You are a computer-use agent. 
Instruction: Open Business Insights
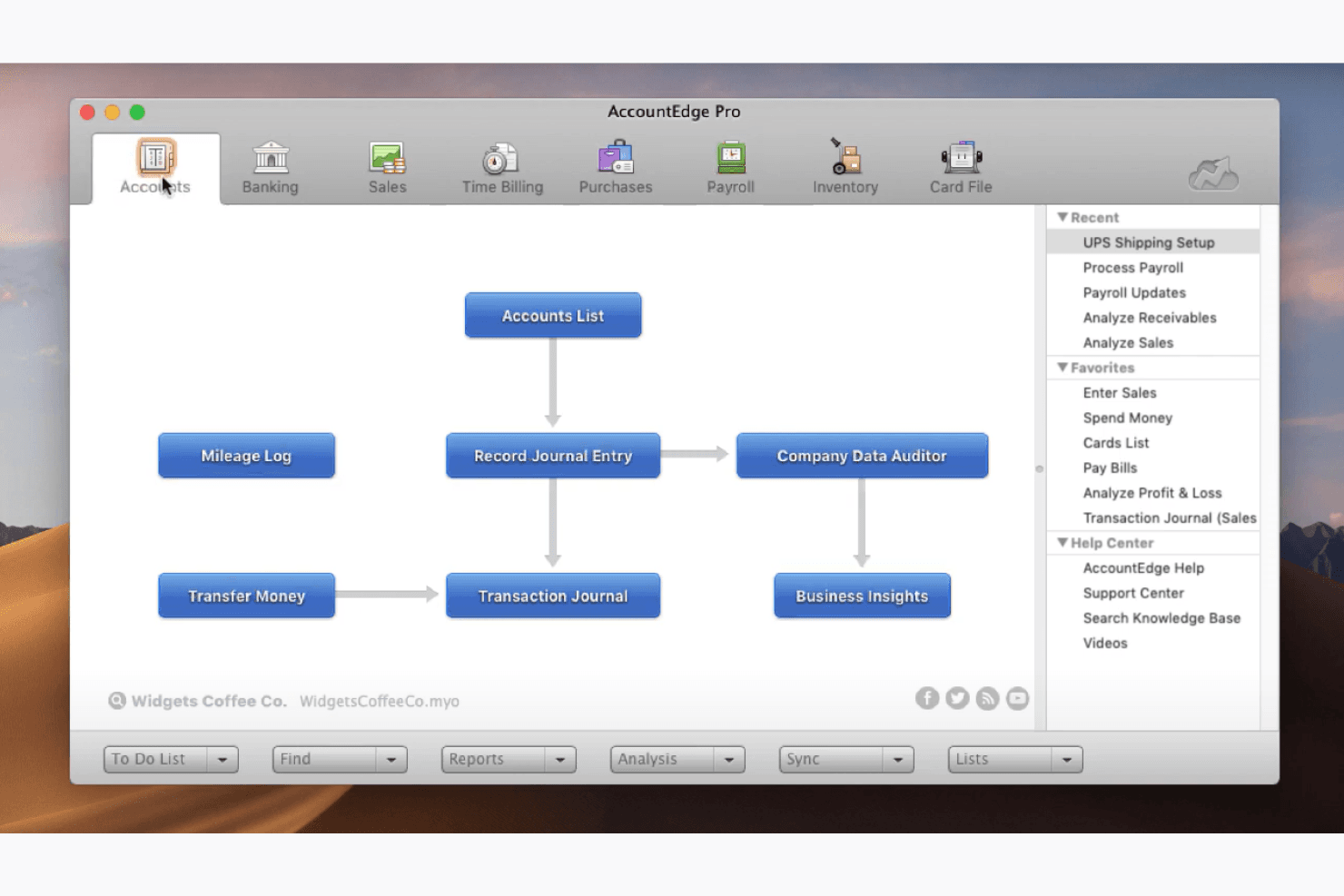click(862, 596)
